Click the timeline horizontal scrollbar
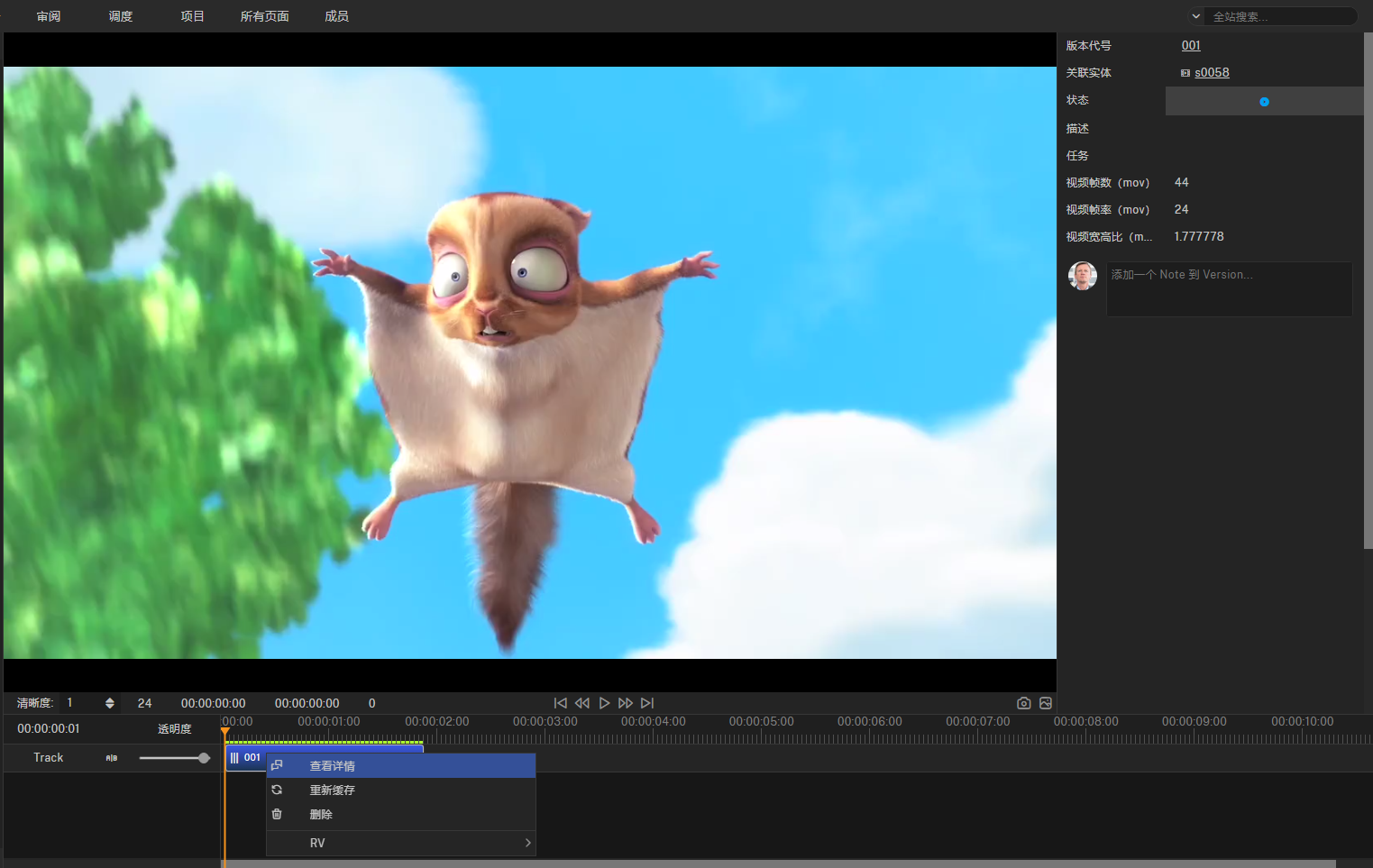Image resolution: width=1373 pixels, height=868 pixels. coord(779,863)
